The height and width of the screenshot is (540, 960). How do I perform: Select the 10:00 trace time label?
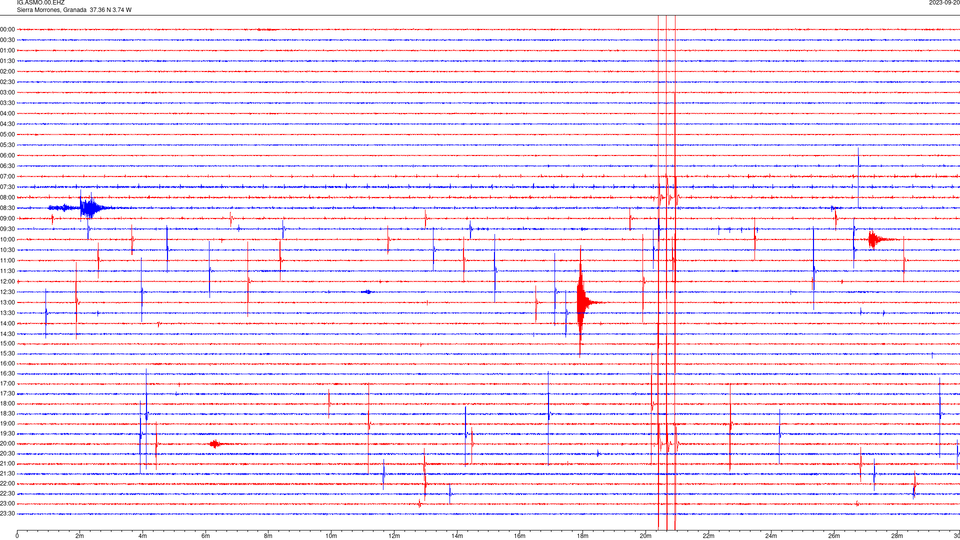7,239
